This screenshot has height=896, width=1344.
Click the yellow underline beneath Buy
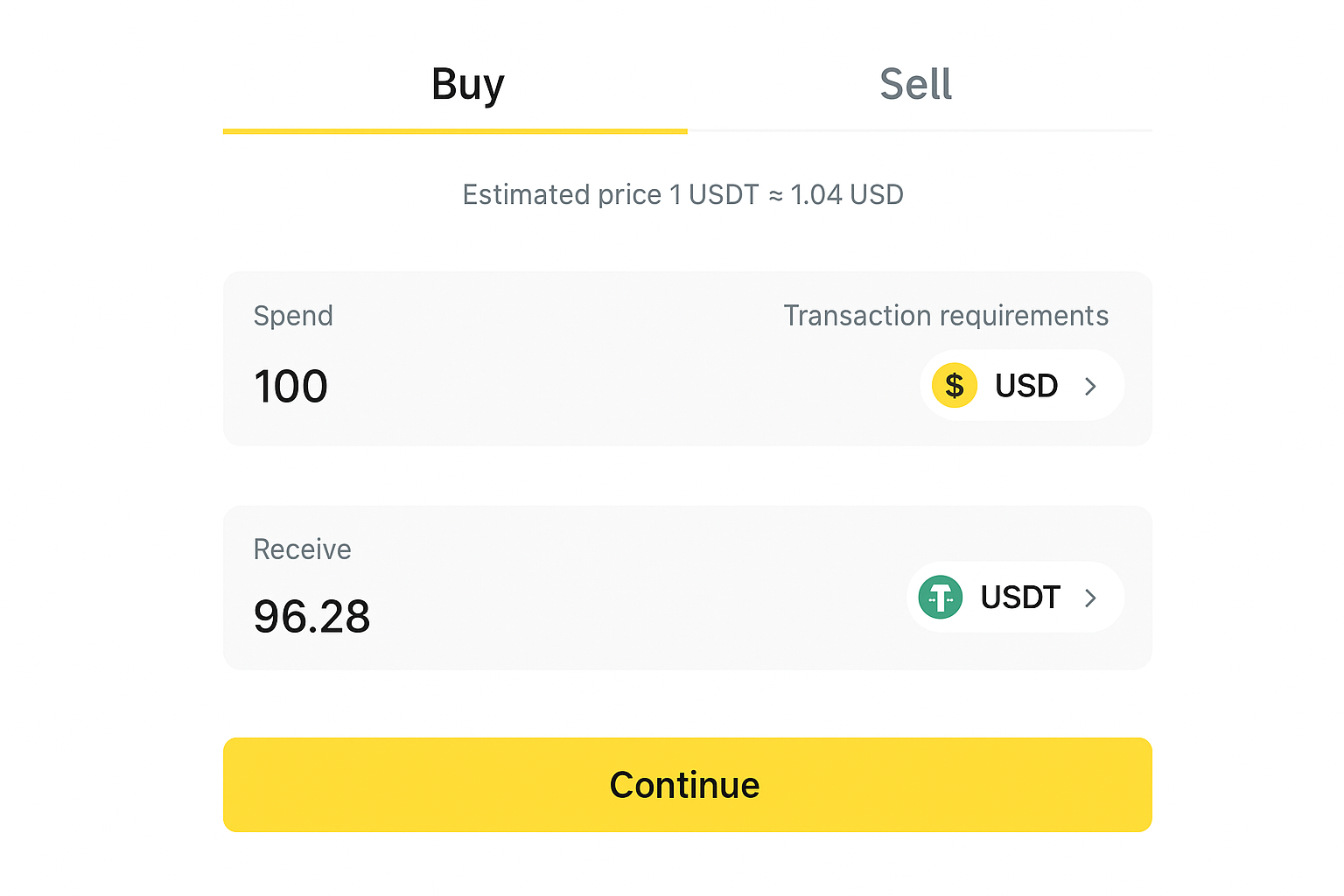coord(455,131)
